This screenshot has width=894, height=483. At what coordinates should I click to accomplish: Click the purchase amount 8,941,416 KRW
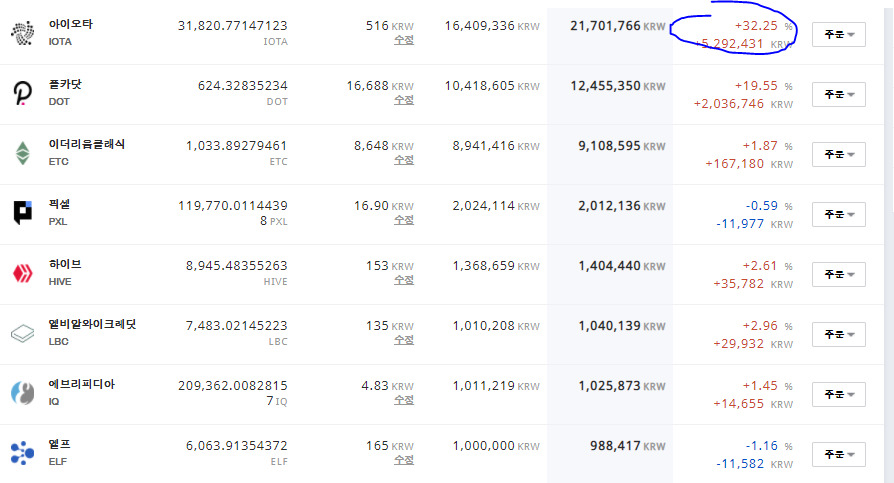point(496,145)
